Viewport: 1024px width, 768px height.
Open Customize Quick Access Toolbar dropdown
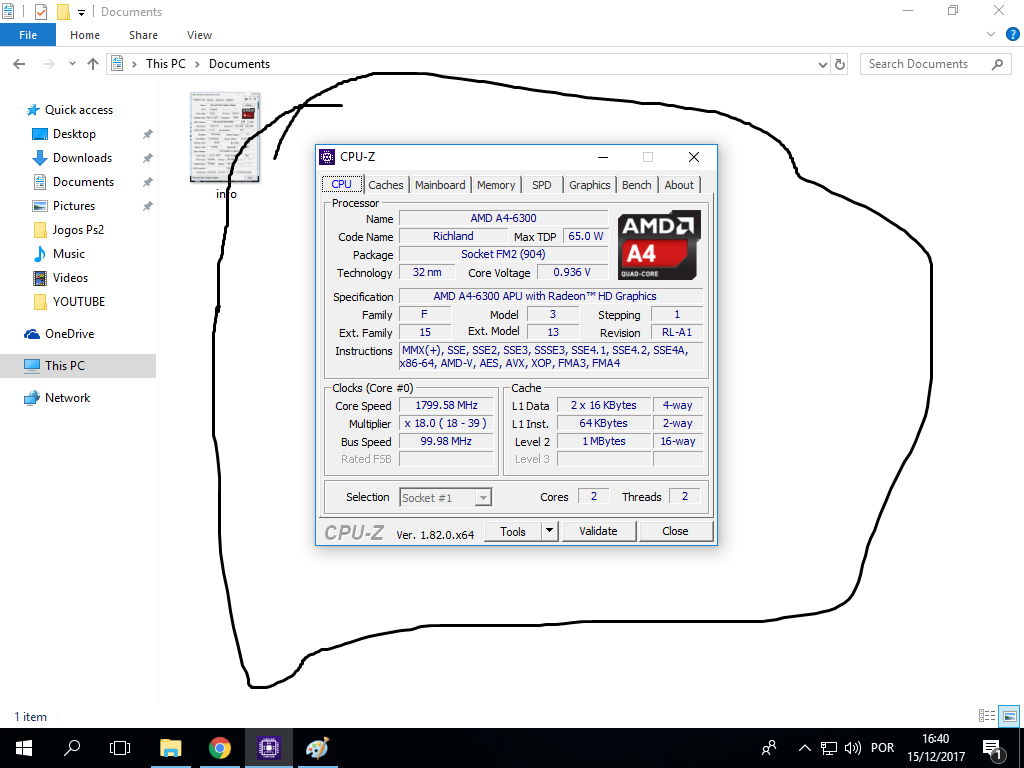[82, 12]
